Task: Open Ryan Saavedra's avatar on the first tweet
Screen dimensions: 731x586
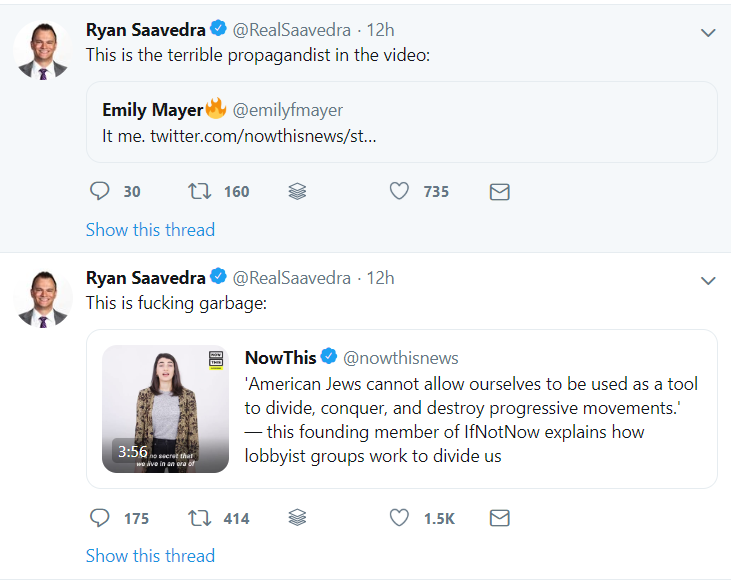Action: click(x=43, y=49)
